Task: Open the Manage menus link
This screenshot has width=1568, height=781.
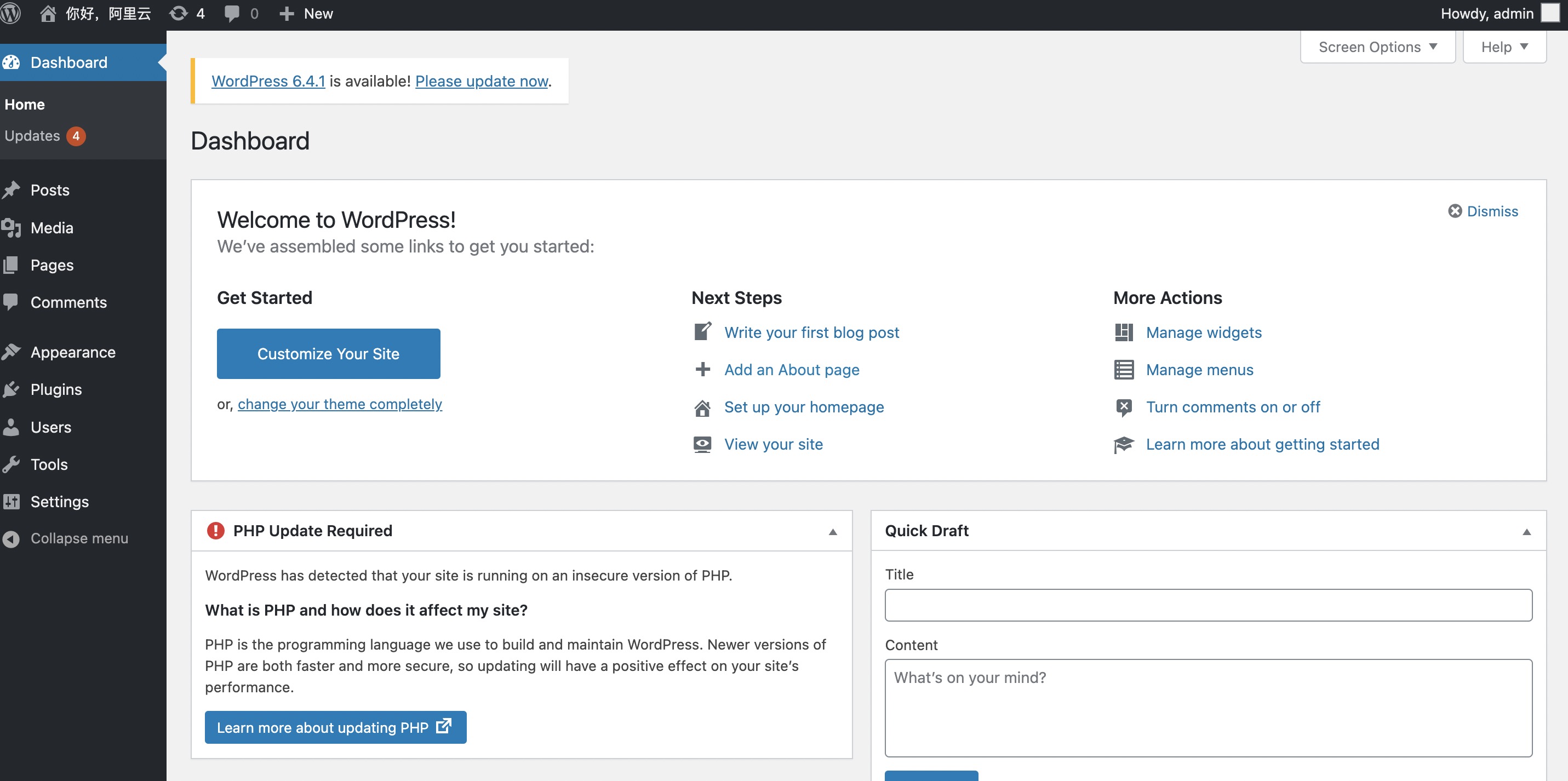Action: click(1199, 369)
